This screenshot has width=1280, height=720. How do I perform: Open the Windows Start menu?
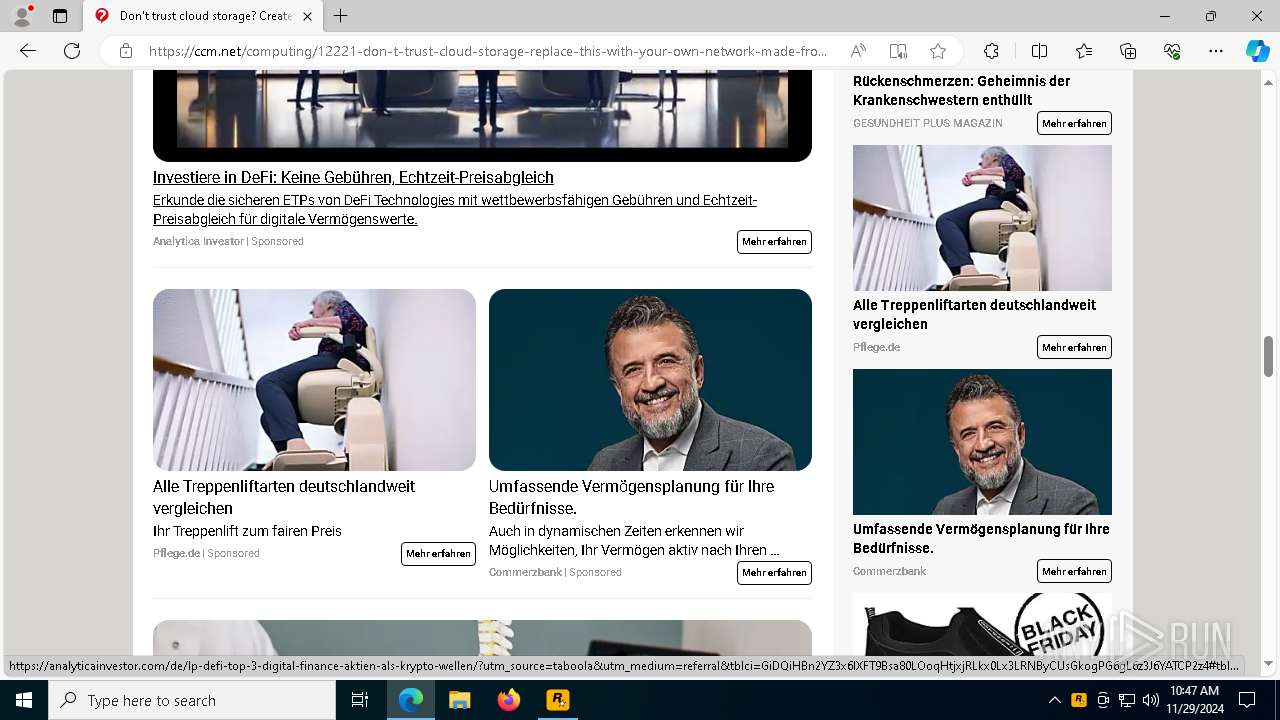[x=23, y=700]
